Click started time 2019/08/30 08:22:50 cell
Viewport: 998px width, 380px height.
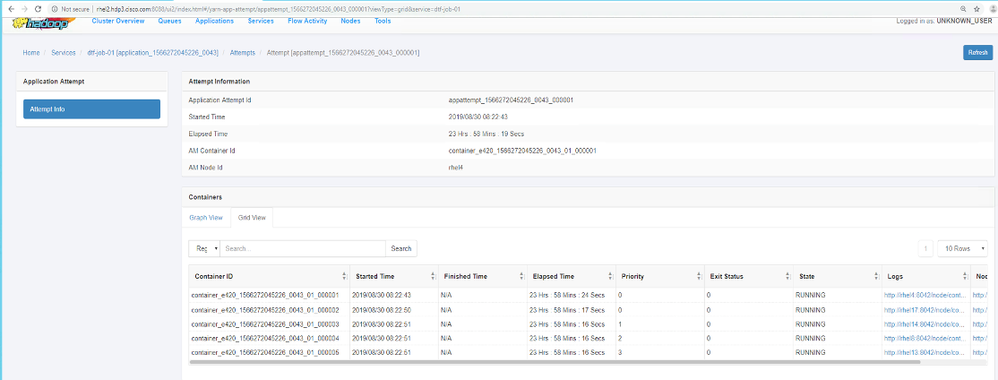coord(383,310)
